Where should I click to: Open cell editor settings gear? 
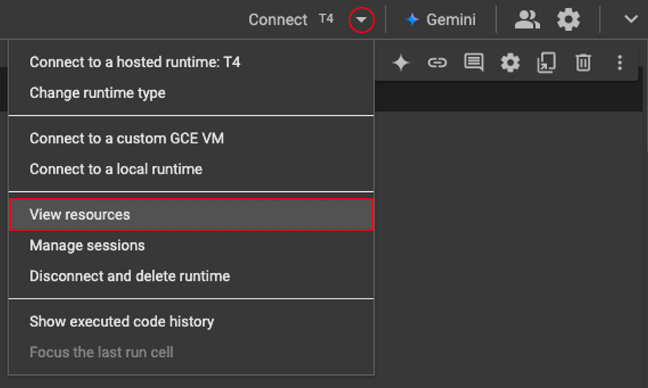[x=510, y=63]
